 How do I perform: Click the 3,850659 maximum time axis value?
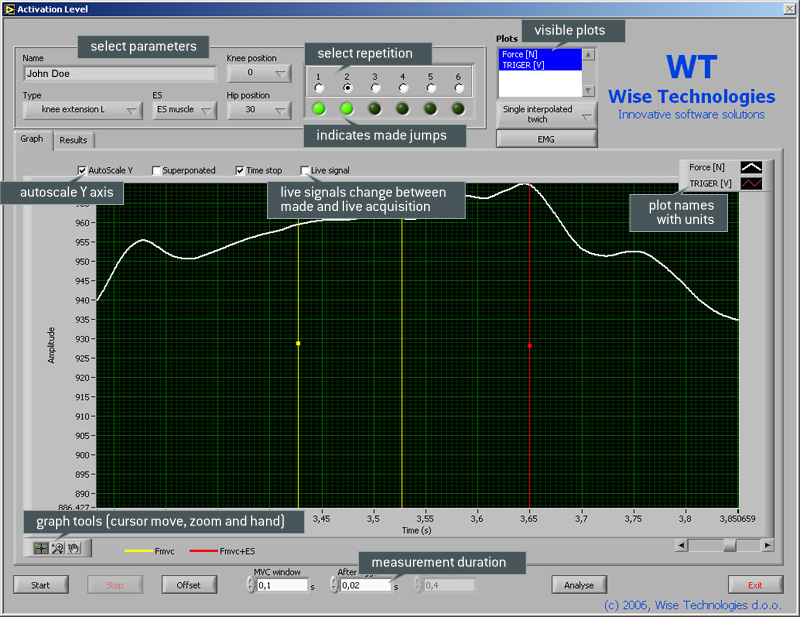point(737,519)
